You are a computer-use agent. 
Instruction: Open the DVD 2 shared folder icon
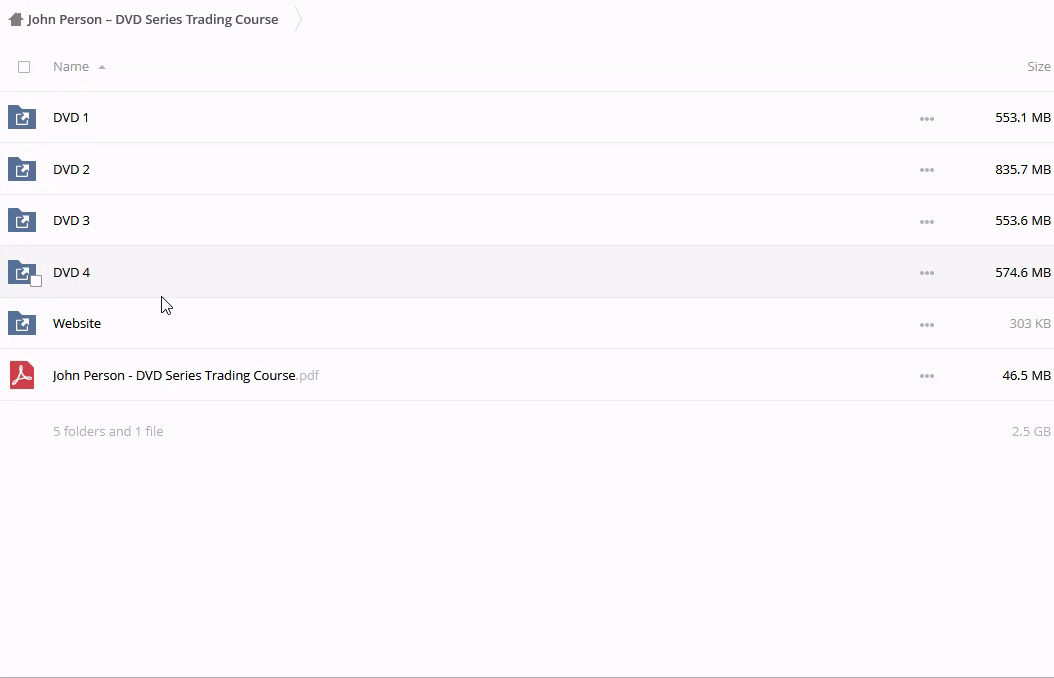click(x=22, y=169)
